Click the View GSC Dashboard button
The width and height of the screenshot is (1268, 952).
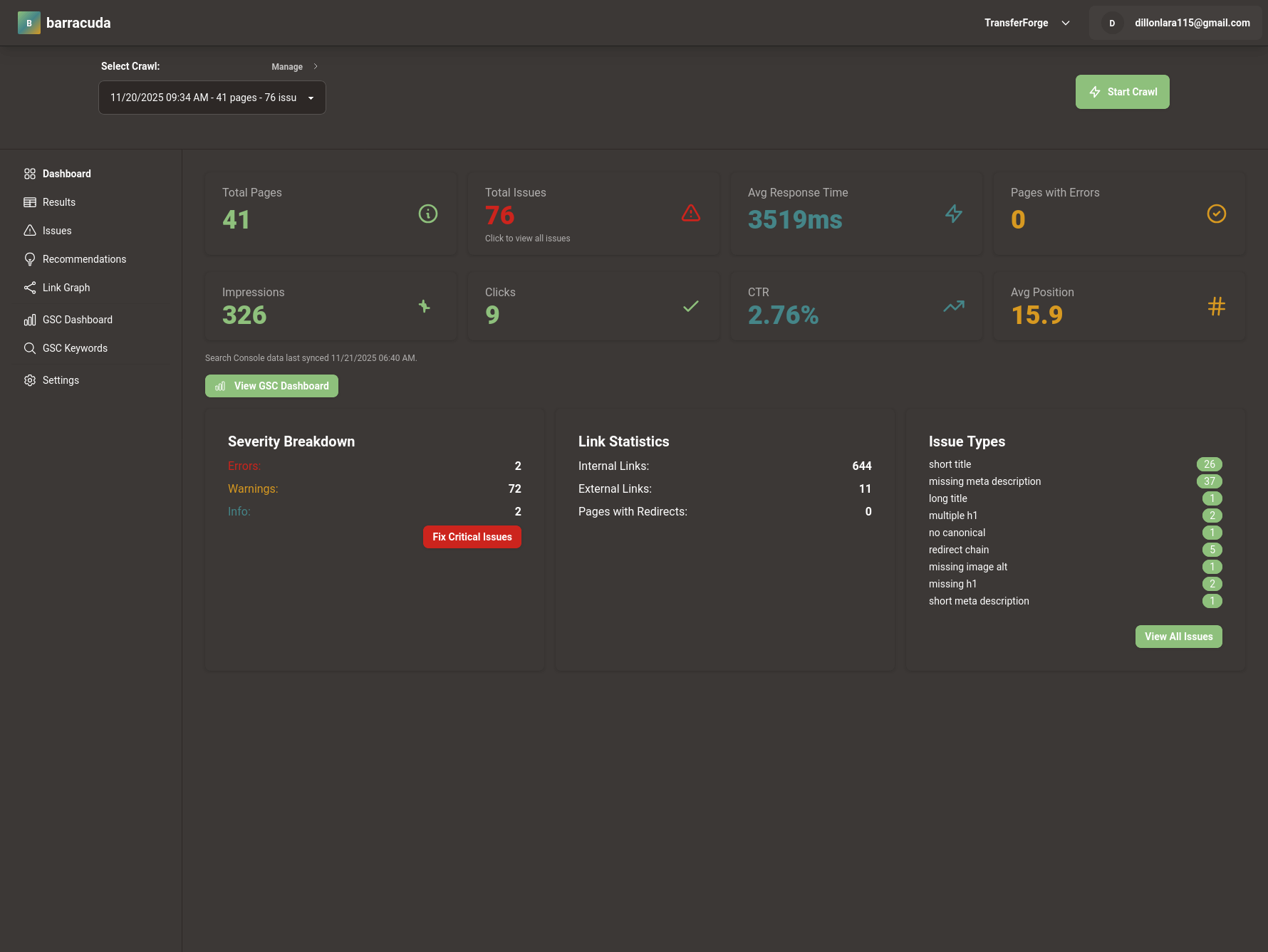[x=271, y=385]
